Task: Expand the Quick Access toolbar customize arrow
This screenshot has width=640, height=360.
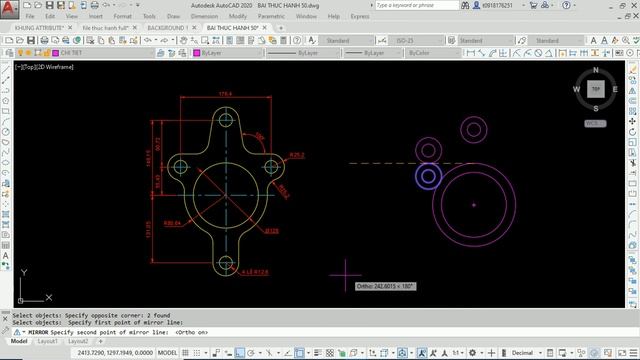Action: [137, 5]
